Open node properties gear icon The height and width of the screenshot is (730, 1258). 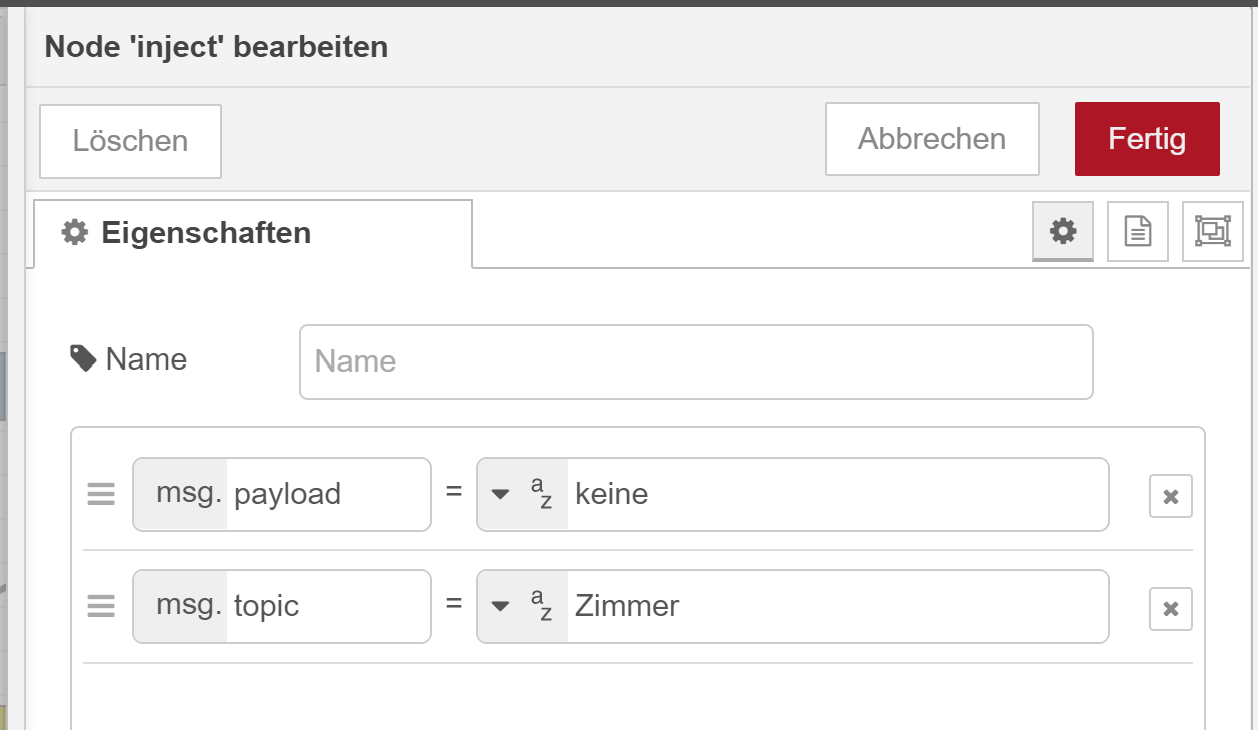click(x=1063, y=232)
